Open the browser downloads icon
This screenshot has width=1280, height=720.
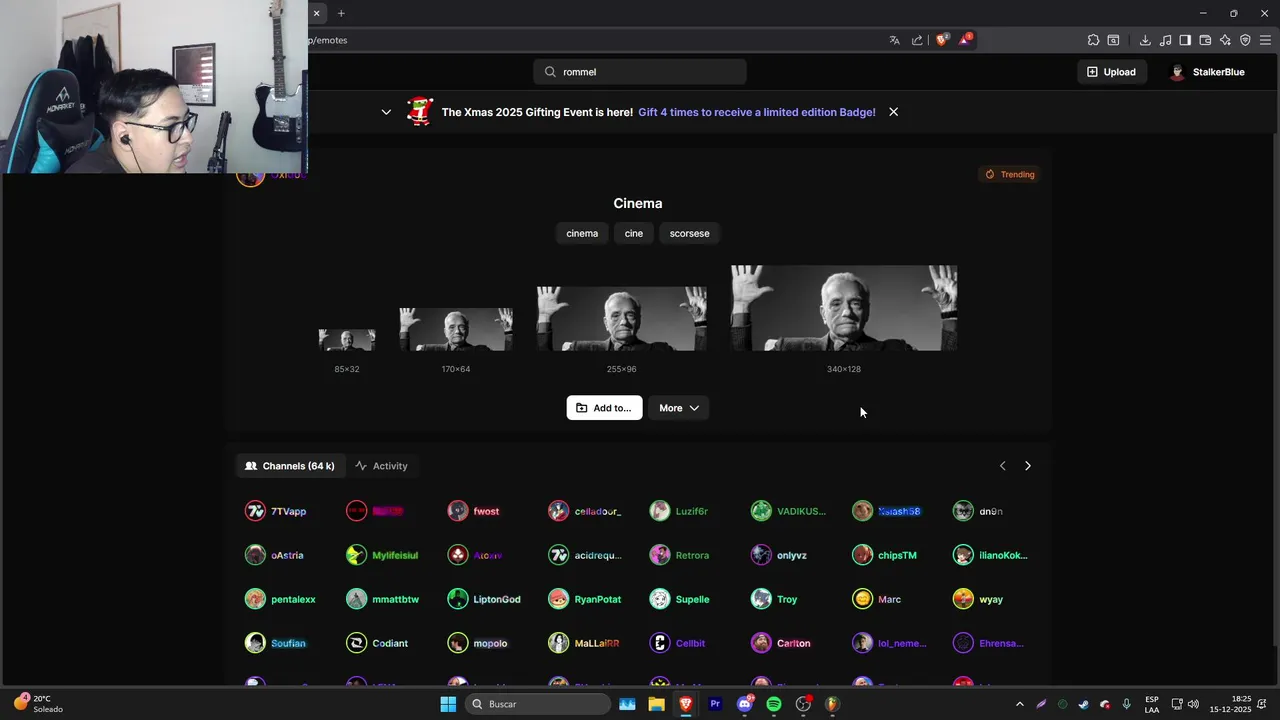pyautogui.click(x=1145, y=40)
